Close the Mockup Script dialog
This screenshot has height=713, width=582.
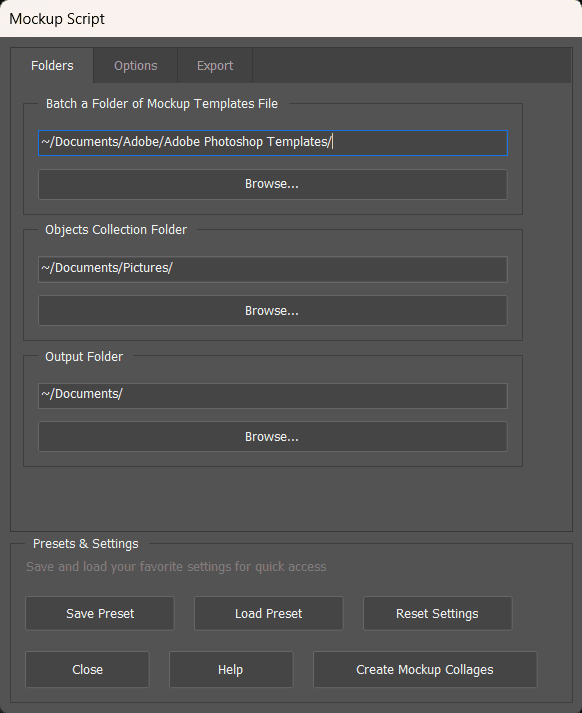tap(87, 669)
